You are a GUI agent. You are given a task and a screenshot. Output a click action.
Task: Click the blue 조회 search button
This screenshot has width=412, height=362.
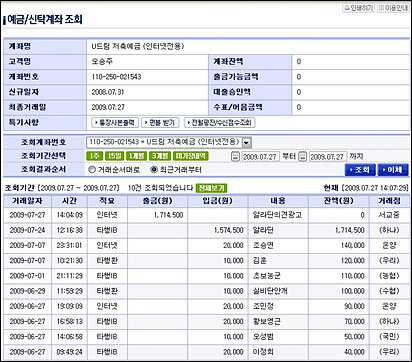(360, 170)
